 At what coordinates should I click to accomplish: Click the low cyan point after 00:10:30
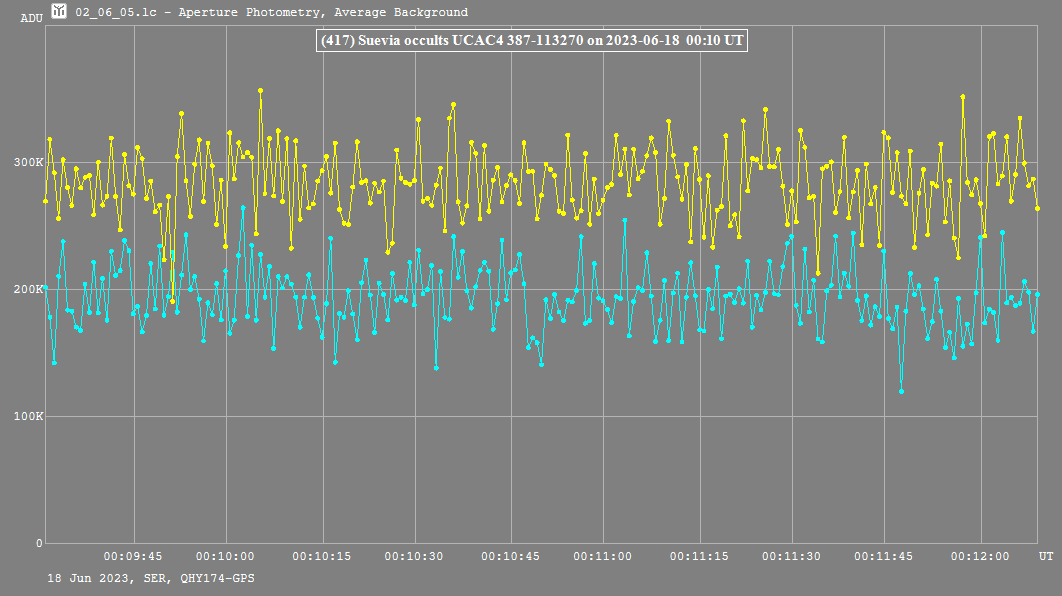(436, 368)
